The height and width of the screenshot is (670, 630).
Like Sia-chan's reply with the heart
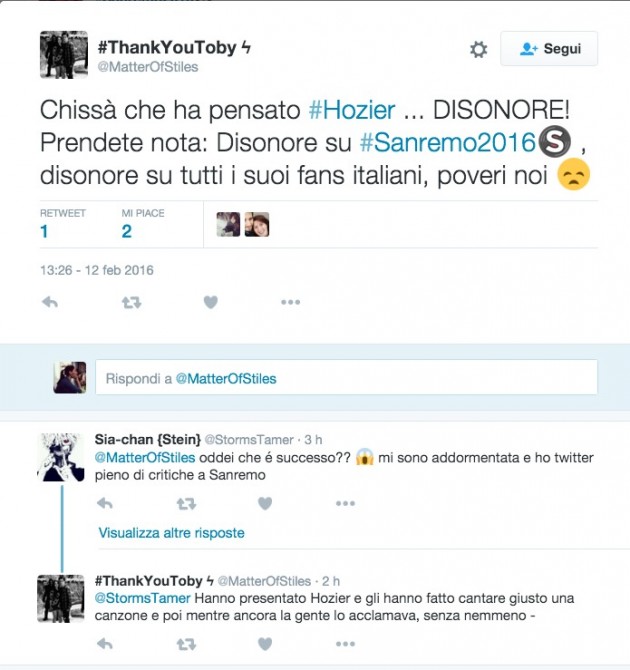(265, 503)
